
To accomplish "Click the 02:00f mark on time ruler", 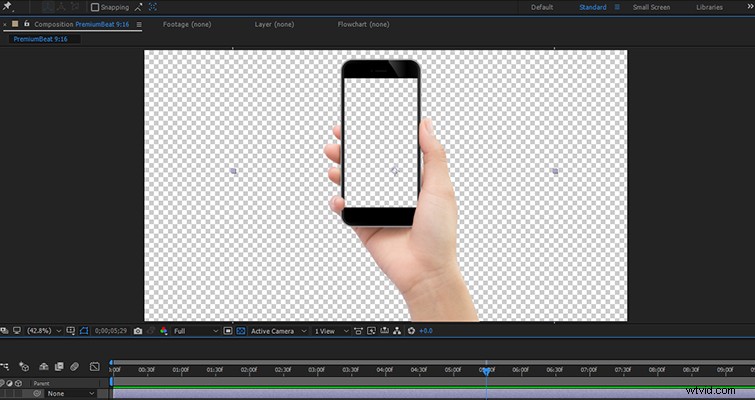I will tap(249, 370).
